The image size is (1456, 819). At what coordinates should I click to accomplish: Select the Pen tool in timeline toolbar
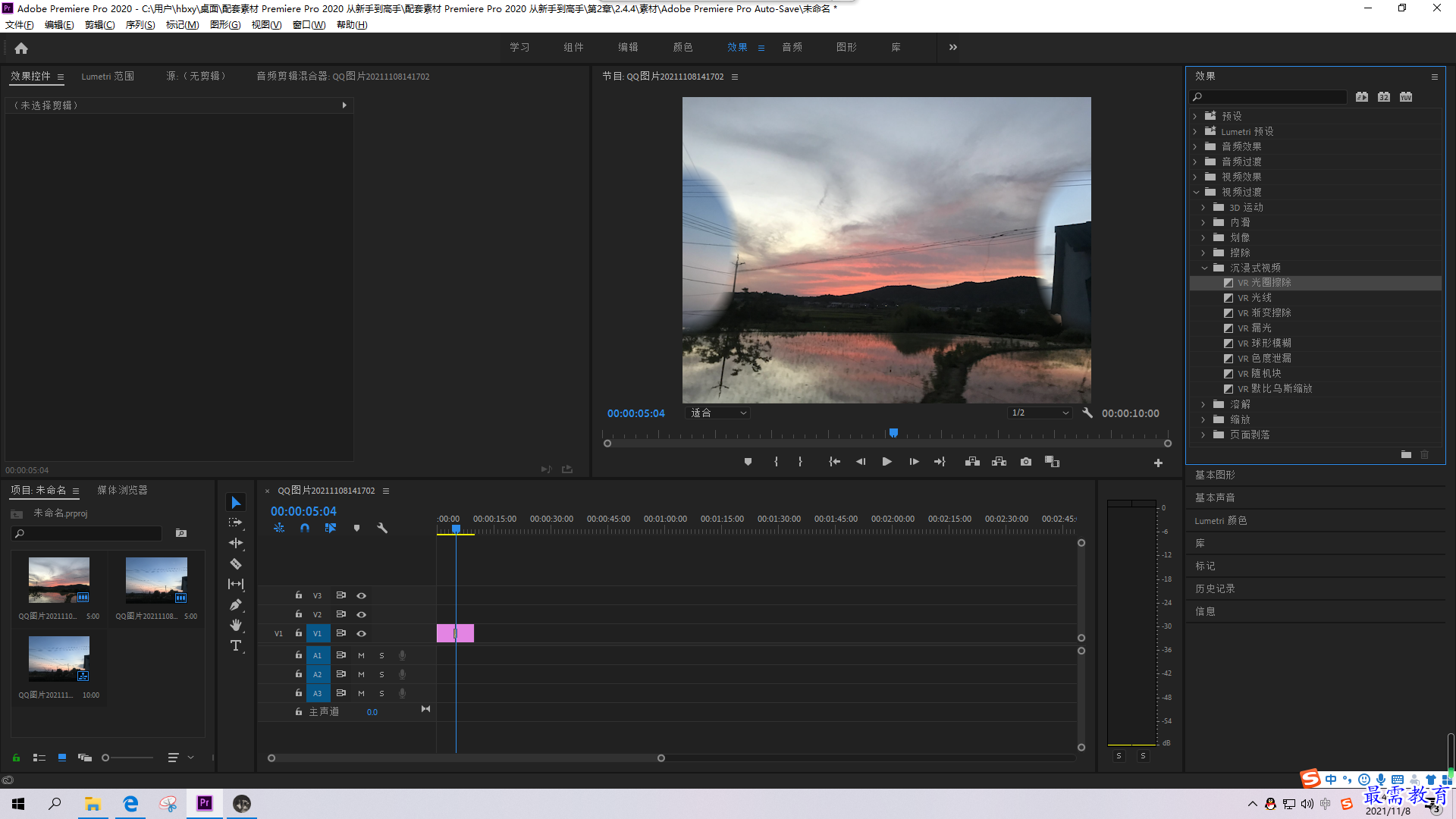coord(236,605)
